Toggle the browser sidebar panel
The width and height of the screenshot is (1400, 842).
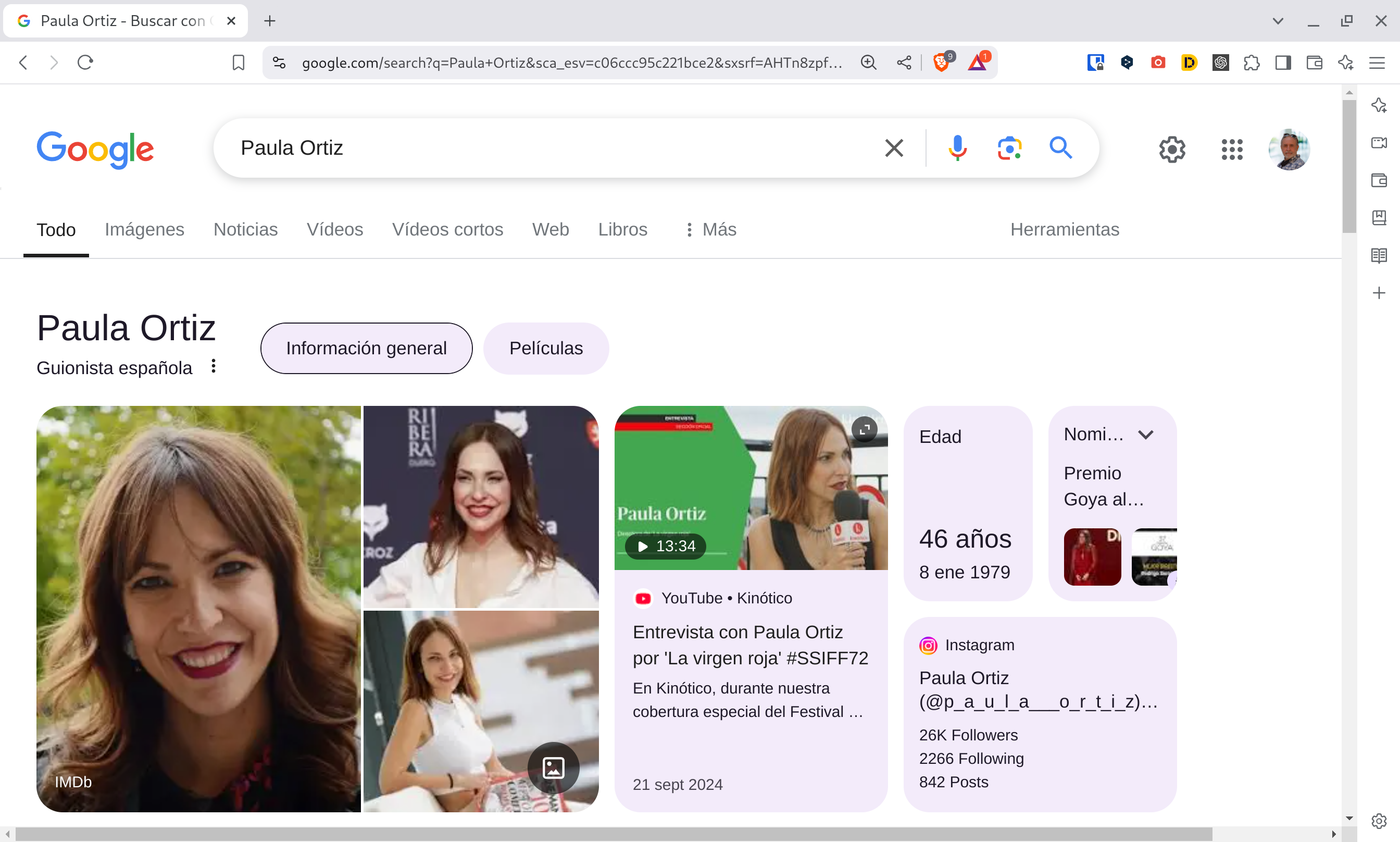coord(1283,63)
